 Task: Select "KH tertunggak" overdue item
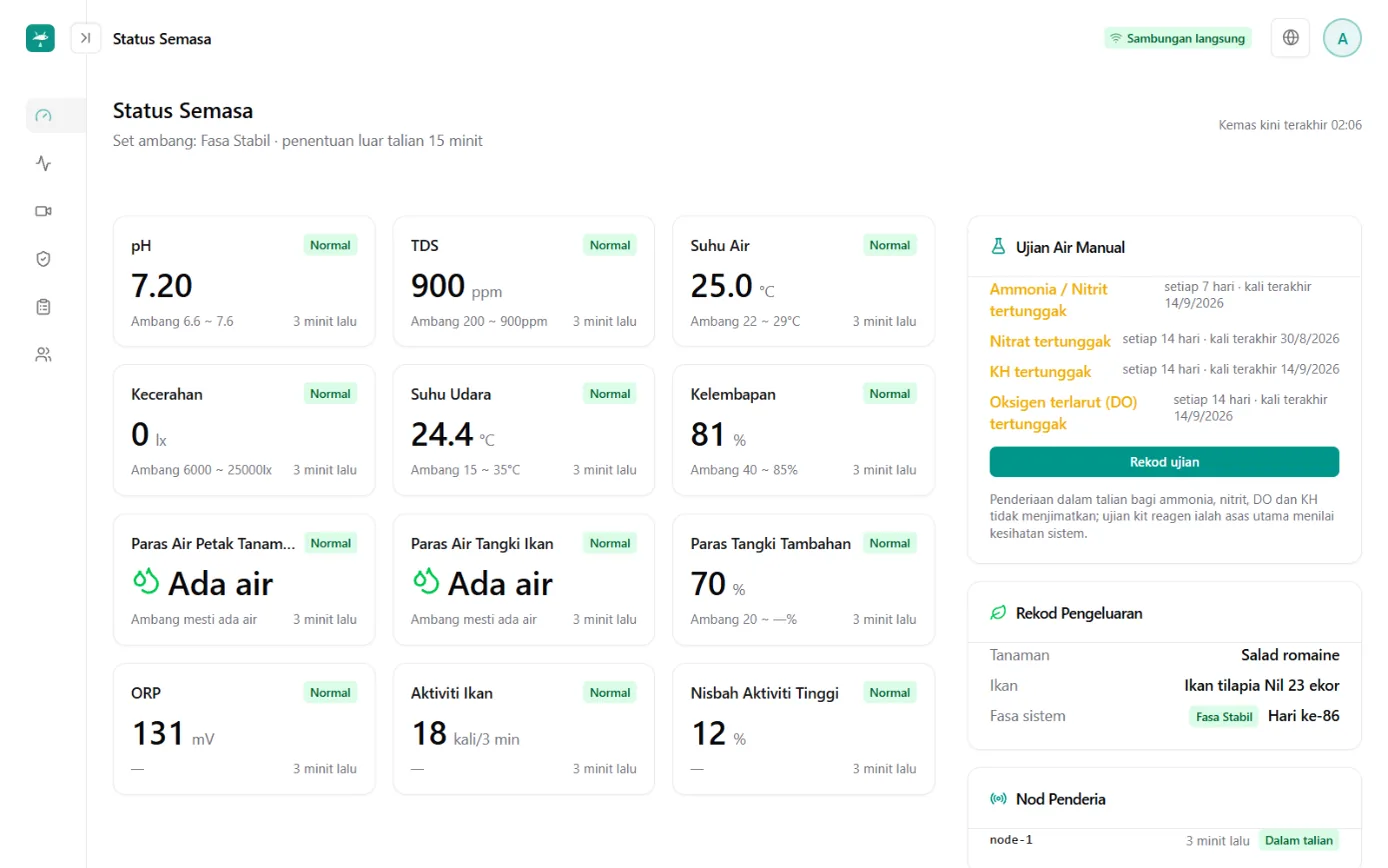[1040, 371]
